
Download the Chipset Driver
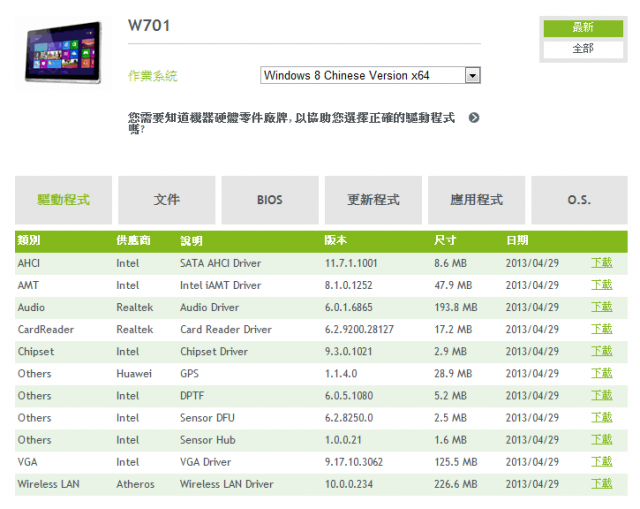pyautogui.click(x=602, y=351)
